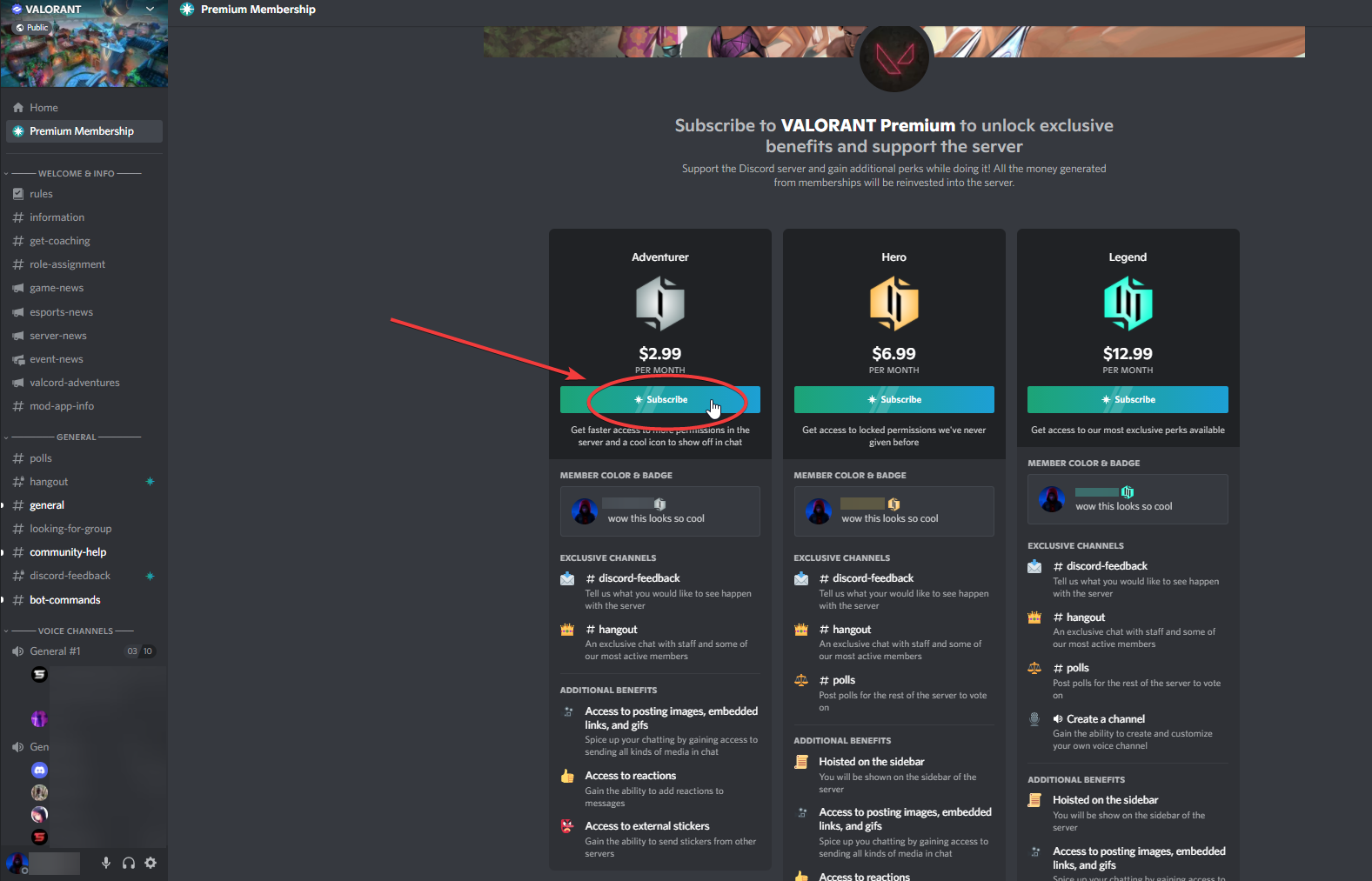This screenshot has width=1372, height=881.
Task: Click the Legend $12.99 price text
Action: click(1128, 354)
